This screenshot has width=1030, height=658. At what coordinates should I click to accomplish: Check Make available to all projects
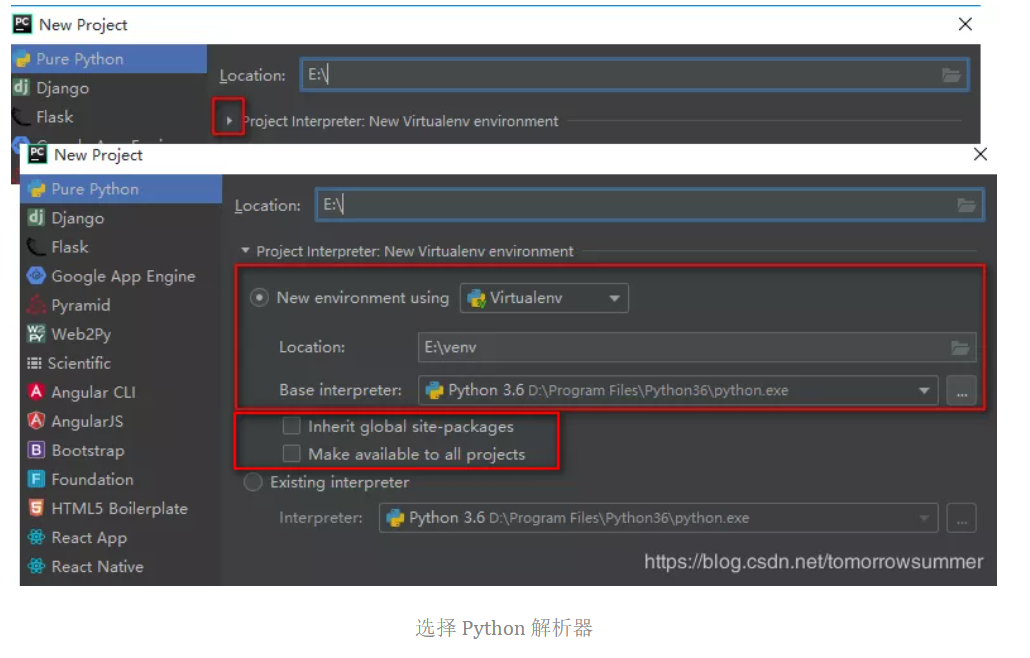292,454
